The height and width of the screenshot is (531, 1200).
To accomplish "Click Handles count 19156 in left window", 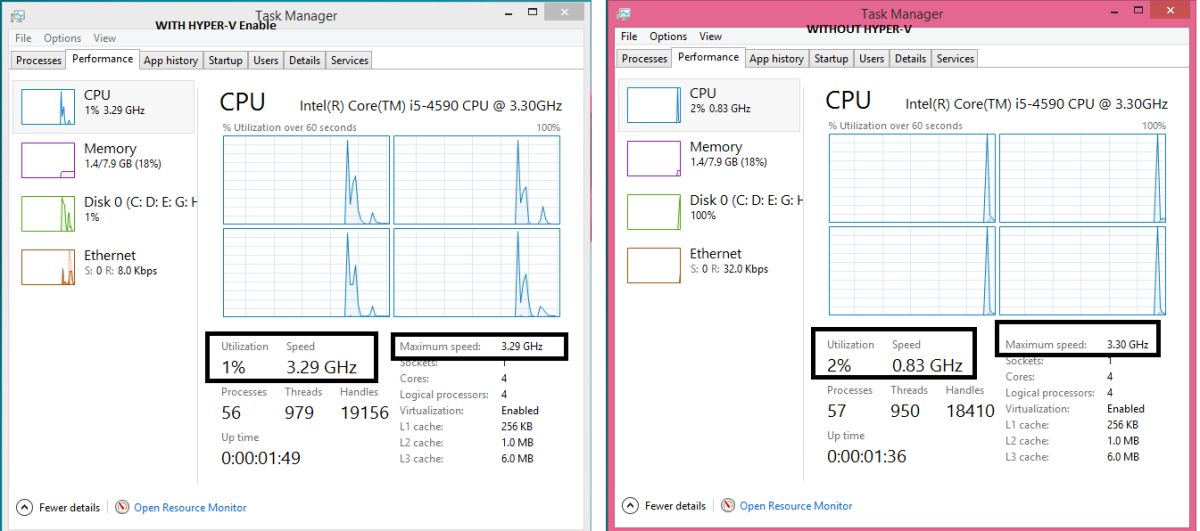I will pyautogui.click(x=364, y=413).
